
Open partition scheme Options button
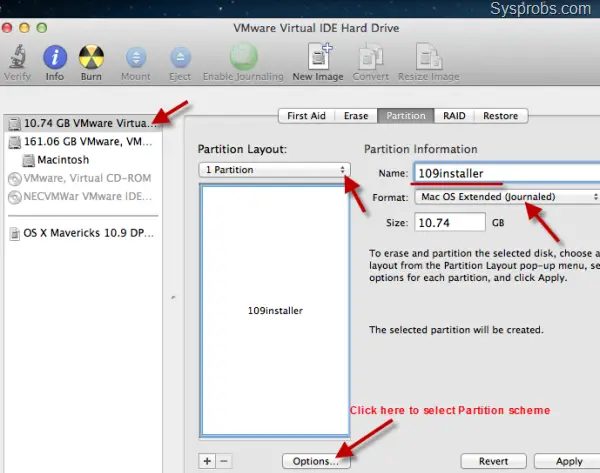(316, 461)
